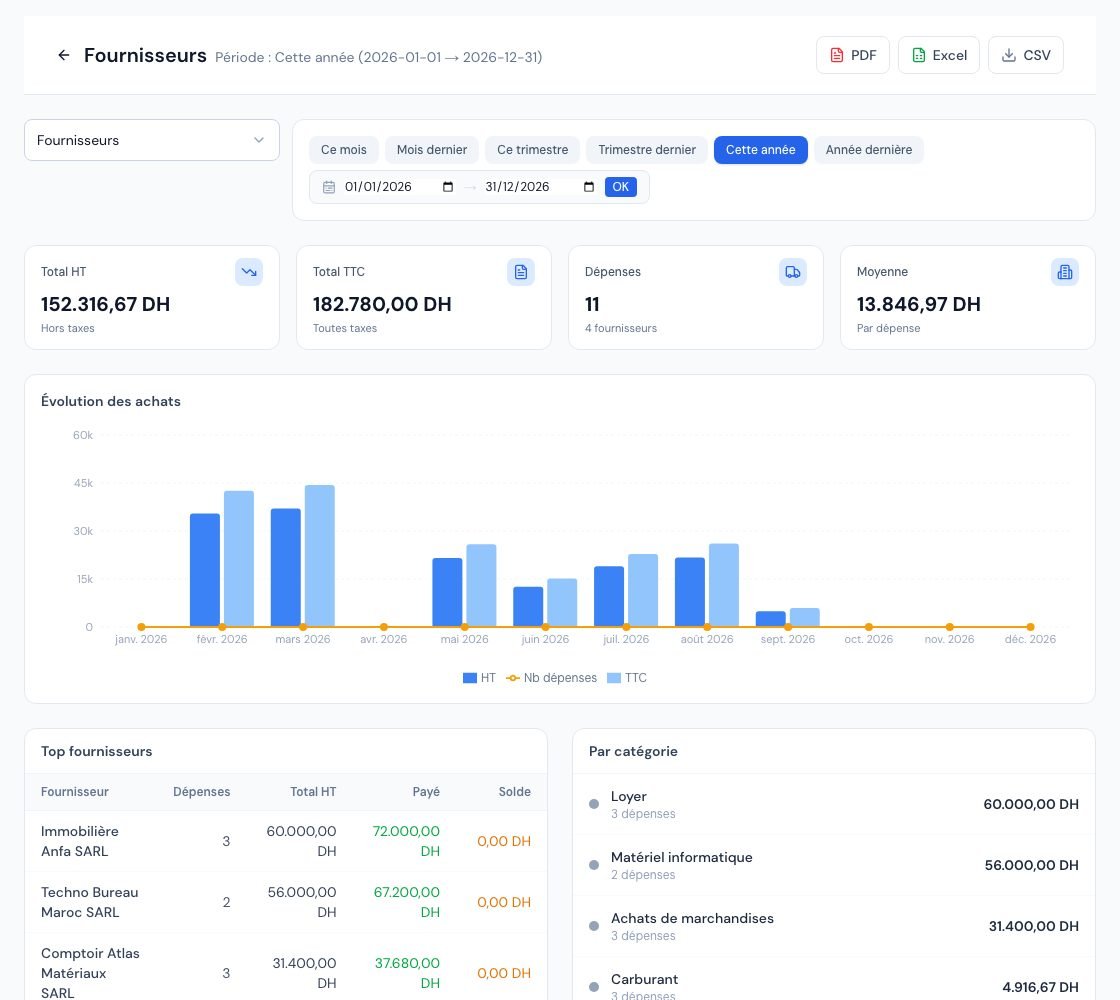Click the 13.846,97 DH average value
The height and width of the screenshot is (1000, 1120).
click(x=919, y=304)
